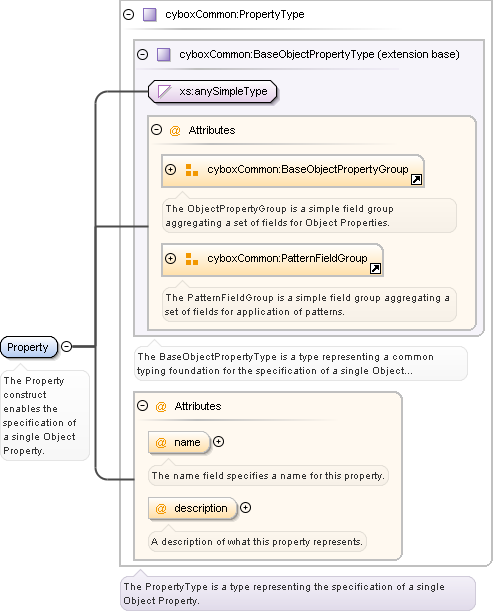The width and height of the screenshot is (494, 614).
Task: Collapse the cyboxCommon:PropertyType node
Action: [128, 14]
